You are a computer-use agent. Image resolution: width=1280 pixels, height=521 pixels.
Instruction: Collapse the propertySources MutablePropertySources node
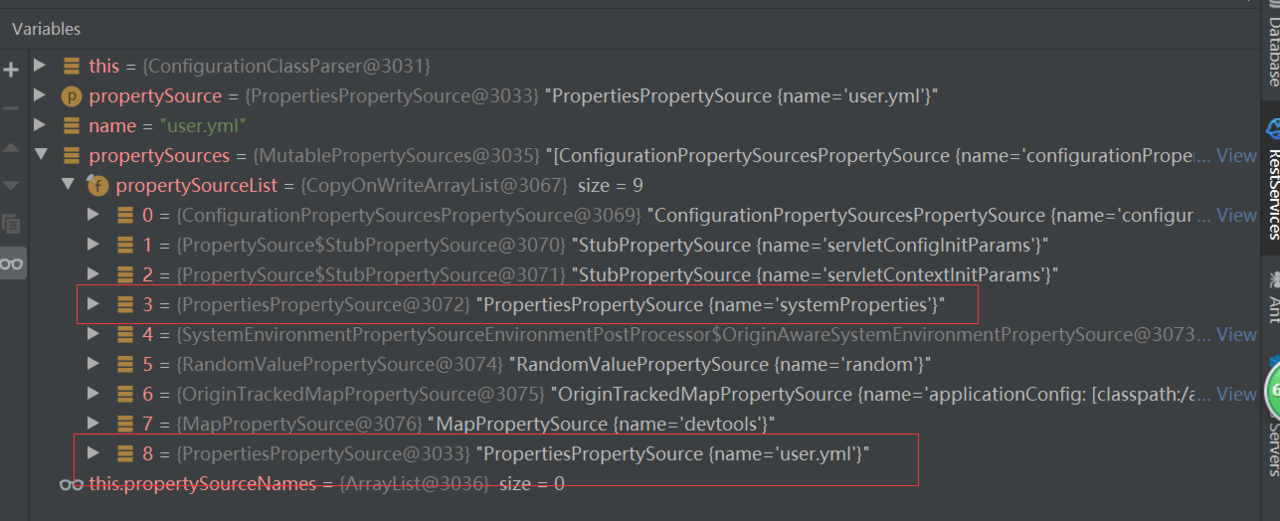coord(40,156)
